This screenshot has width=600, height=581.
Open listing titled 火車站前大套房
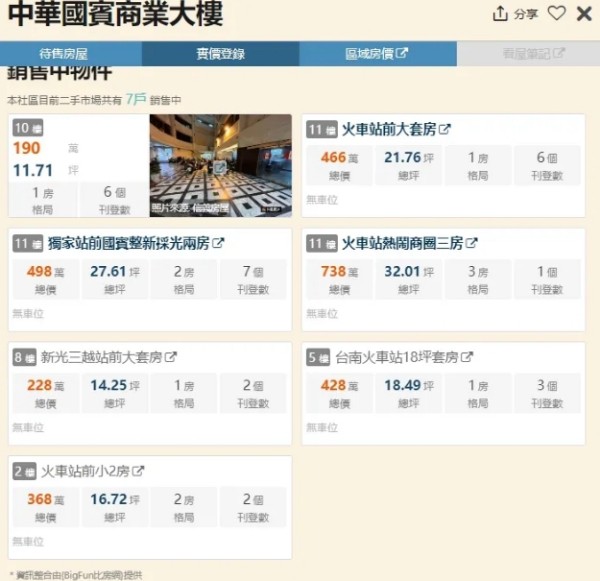(x=389, y=129)
